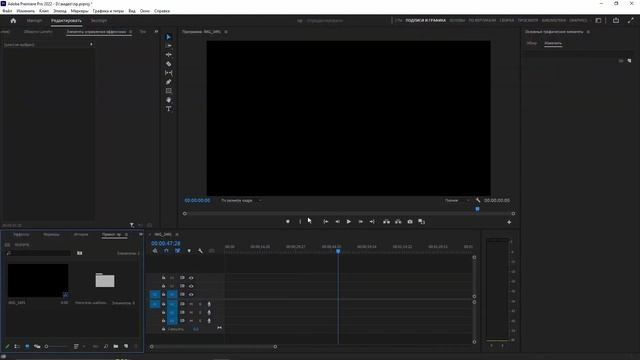Open Quick Export icon in header

[x=616, y=20]
